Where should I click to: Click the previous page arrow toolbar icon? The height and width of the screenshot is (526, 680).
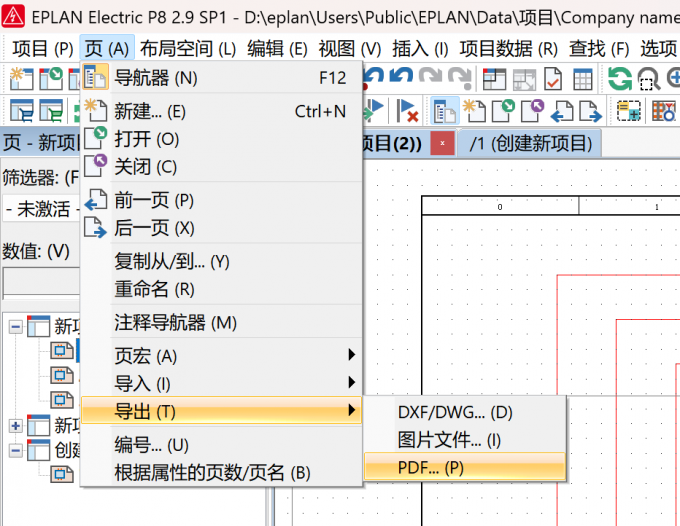coord(562,111)
